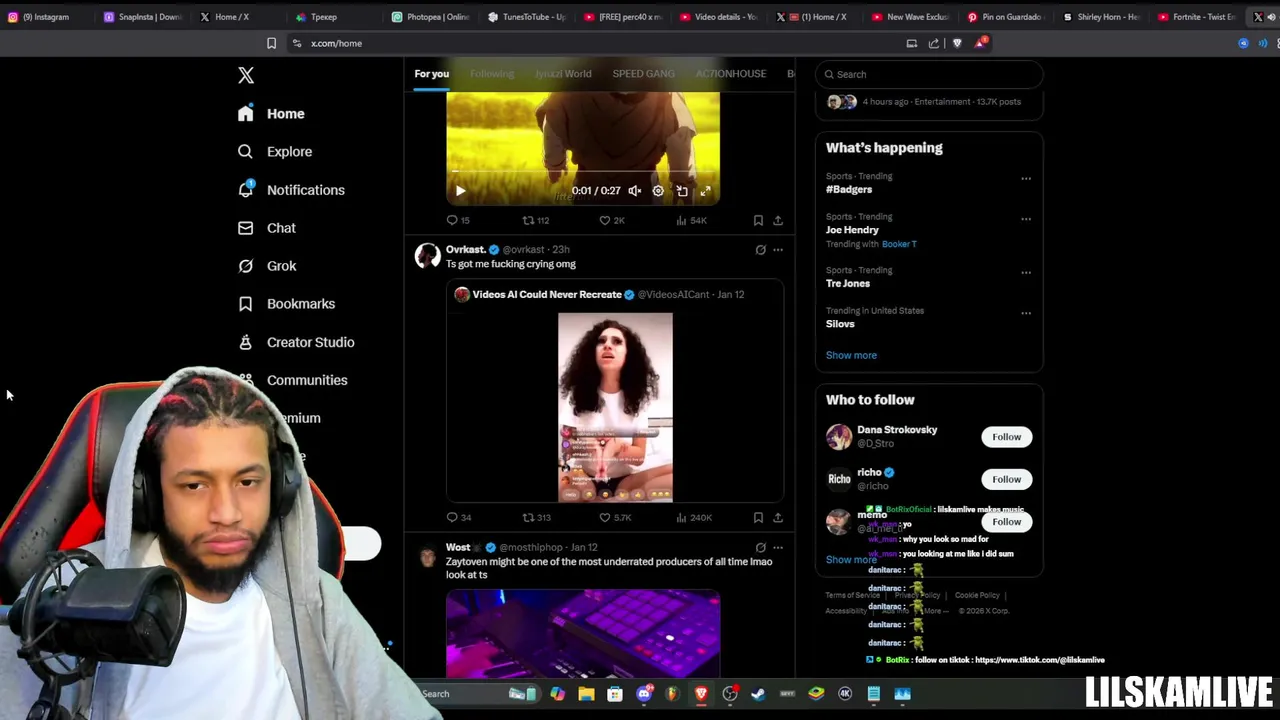Open Grok explain icon on Ovrkast post
1280x720 pixels.
coord(760,250)
